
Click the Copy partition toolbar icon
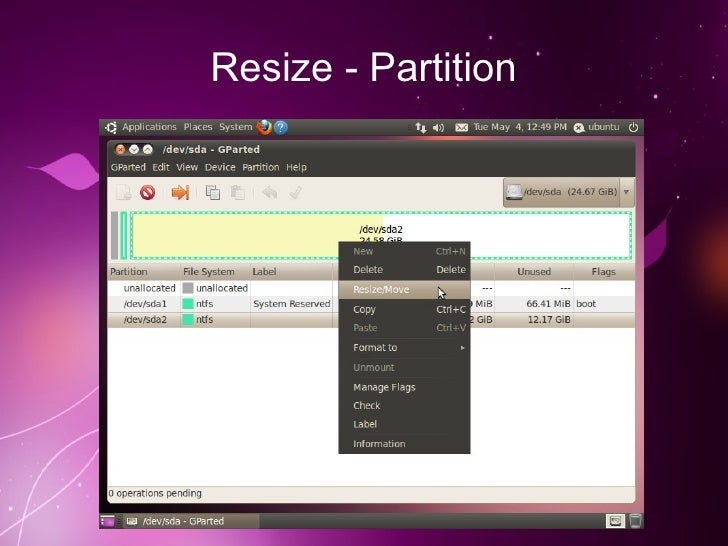tap(213, 192)
